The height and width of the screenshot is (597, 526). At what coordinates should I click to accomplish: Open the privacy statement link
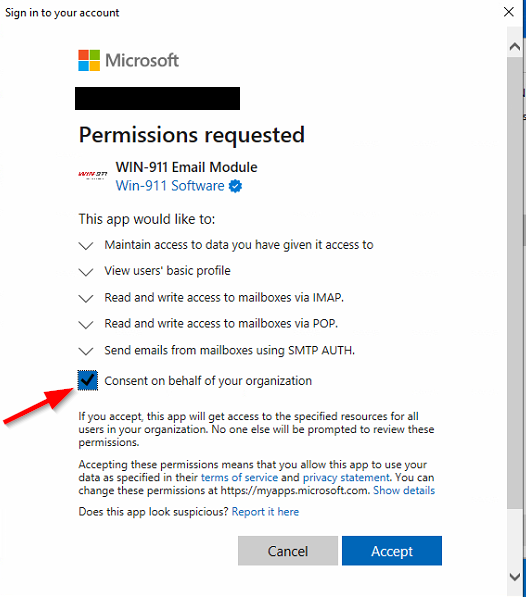346,477
